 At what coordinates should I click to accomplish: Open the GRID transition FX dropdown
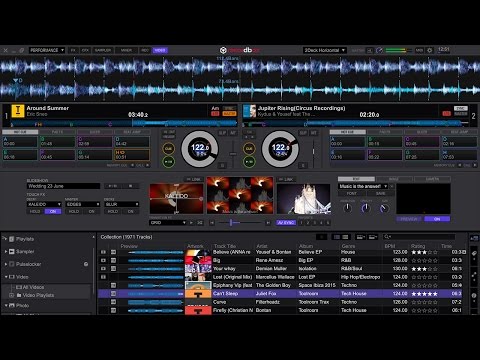(167, 222)
